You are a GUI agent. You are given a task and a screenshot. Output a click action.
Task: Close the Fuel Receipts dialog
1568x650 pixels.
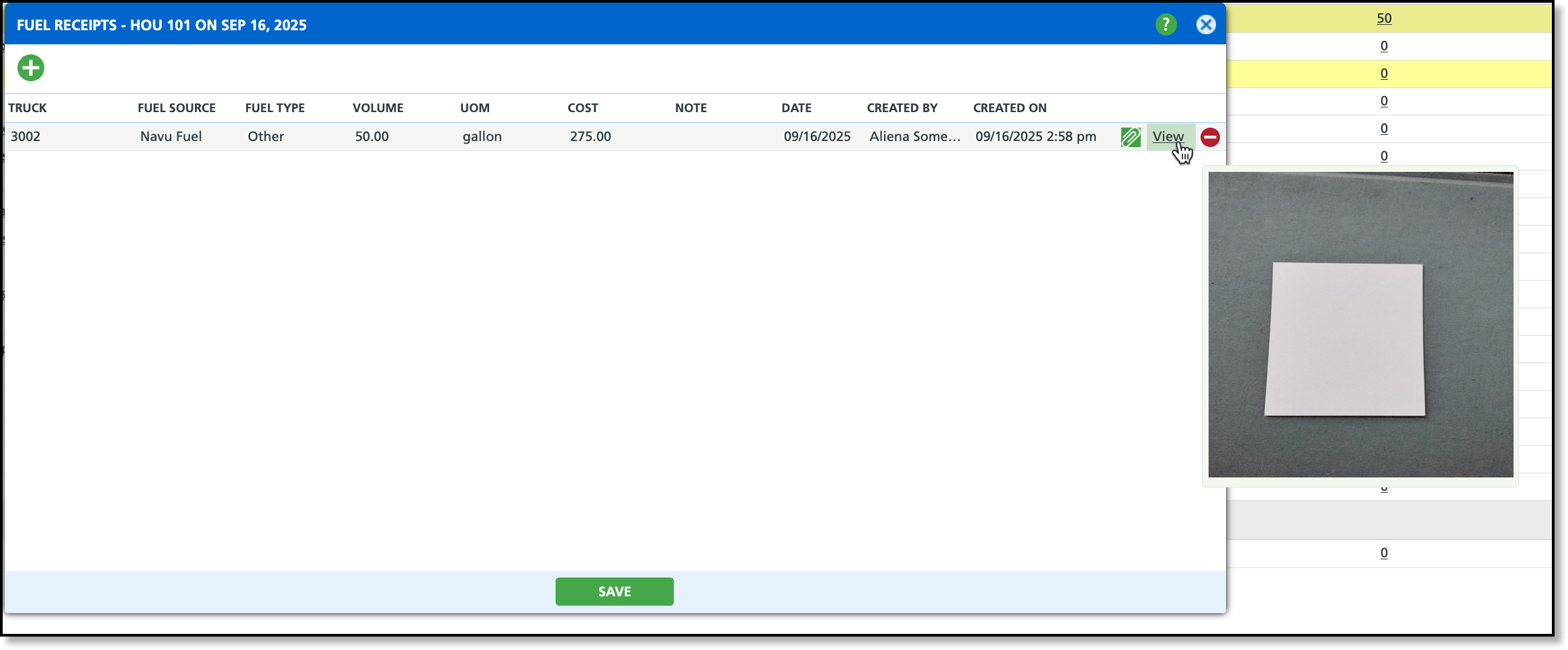click(1206, 25)
